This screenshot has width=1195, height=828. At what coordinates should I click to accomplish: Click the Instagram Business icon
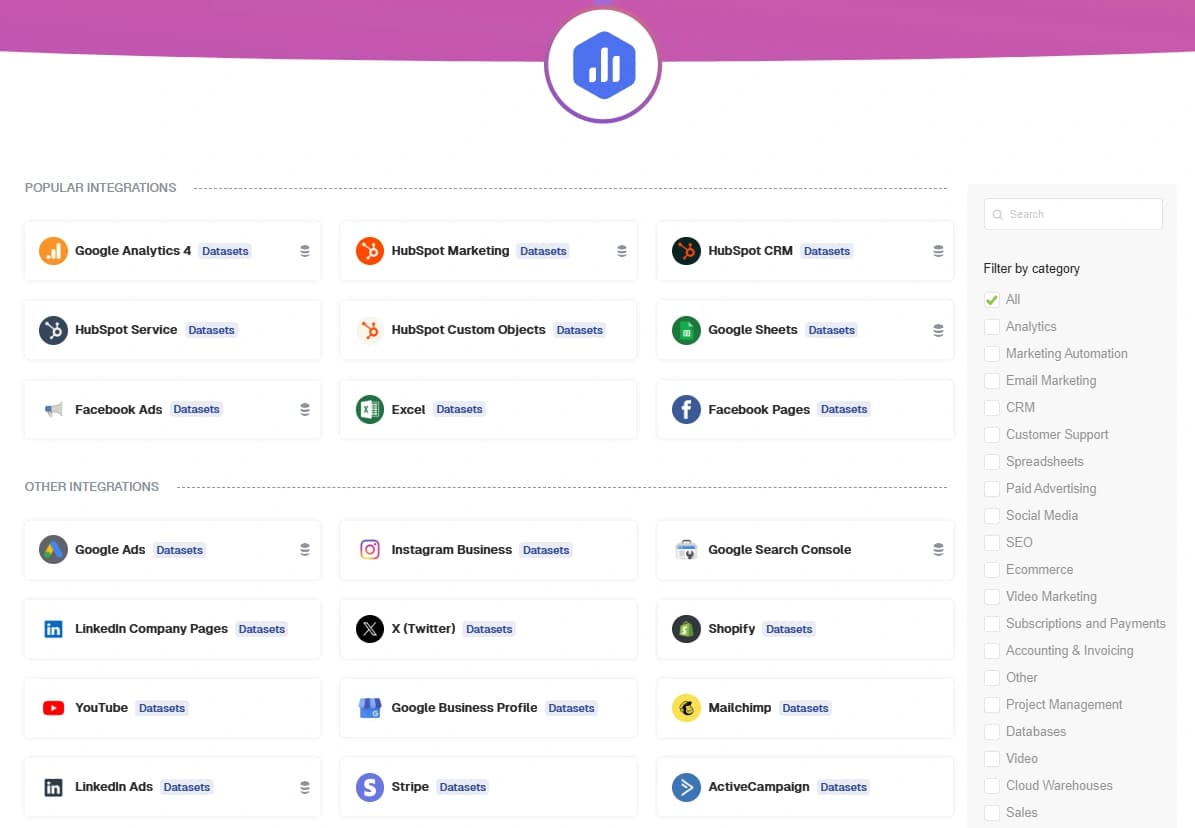370,550
